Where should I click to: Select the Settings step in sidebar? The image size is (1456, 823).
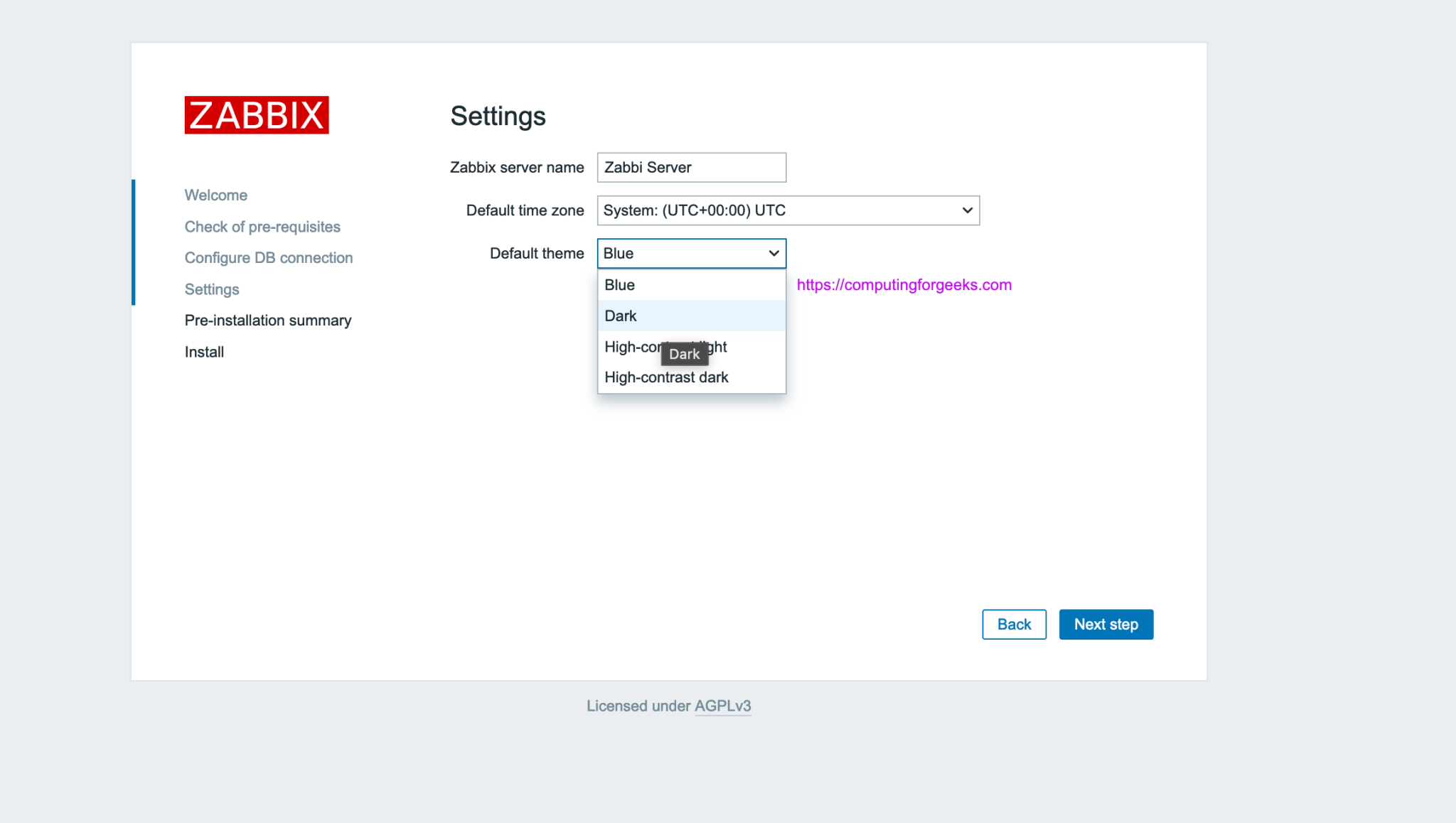pyautogui.click(x=211, y=289)
